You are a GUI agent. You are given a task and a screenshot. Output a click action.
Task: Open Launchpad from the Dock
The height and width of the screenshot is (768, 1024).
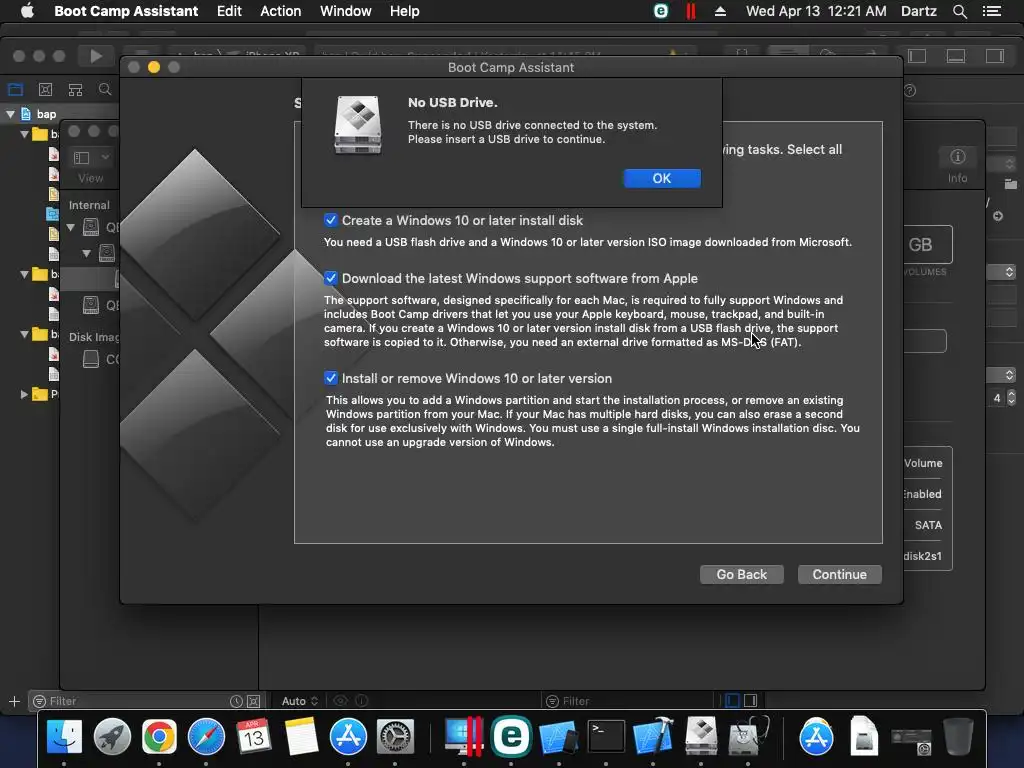pyautogui.click(x=112, y=736)
